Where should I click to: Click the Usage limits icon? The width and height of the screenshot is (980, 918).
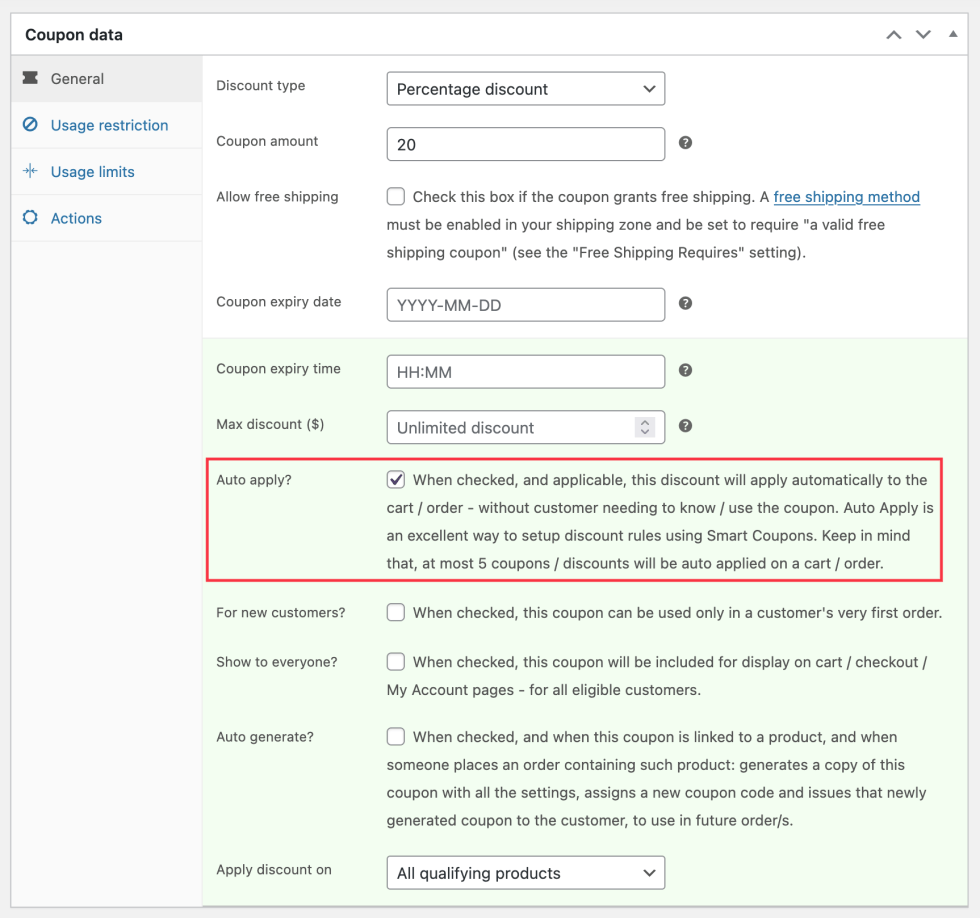pyautogui.click(x=30, y=171)
